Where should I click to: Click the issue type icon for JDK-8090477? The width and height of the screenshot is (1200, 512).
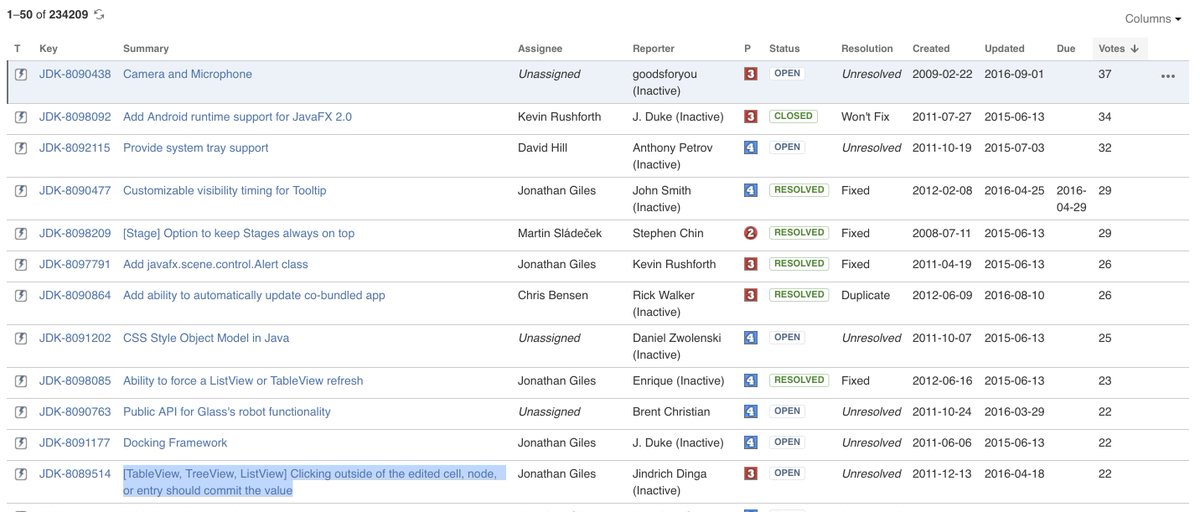coord(21,191)
